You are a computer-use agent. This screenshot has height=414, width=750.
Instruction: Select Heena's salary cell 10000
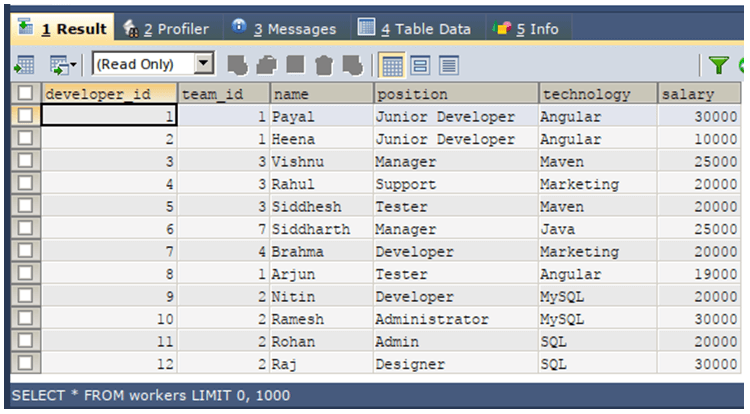coord(699,139)
